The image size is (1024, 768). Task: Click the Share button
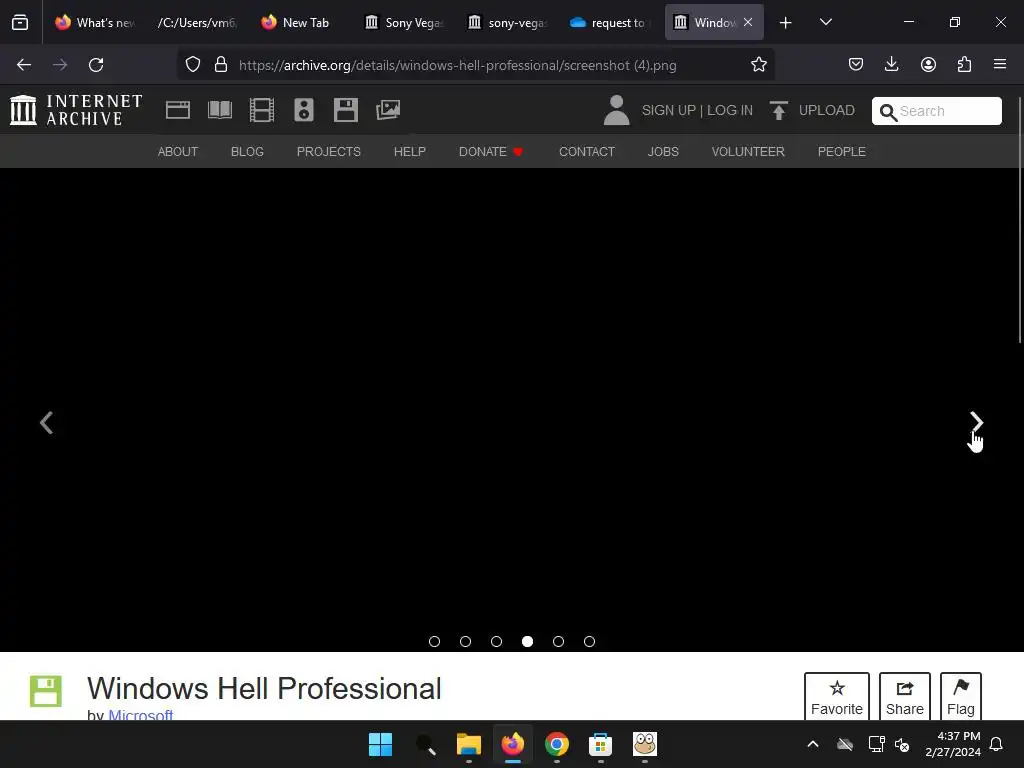(x=904, y=696)
